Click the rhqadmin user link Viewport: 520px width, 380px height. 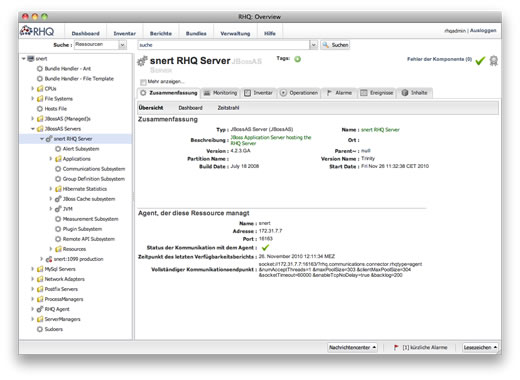click(455, 30)
